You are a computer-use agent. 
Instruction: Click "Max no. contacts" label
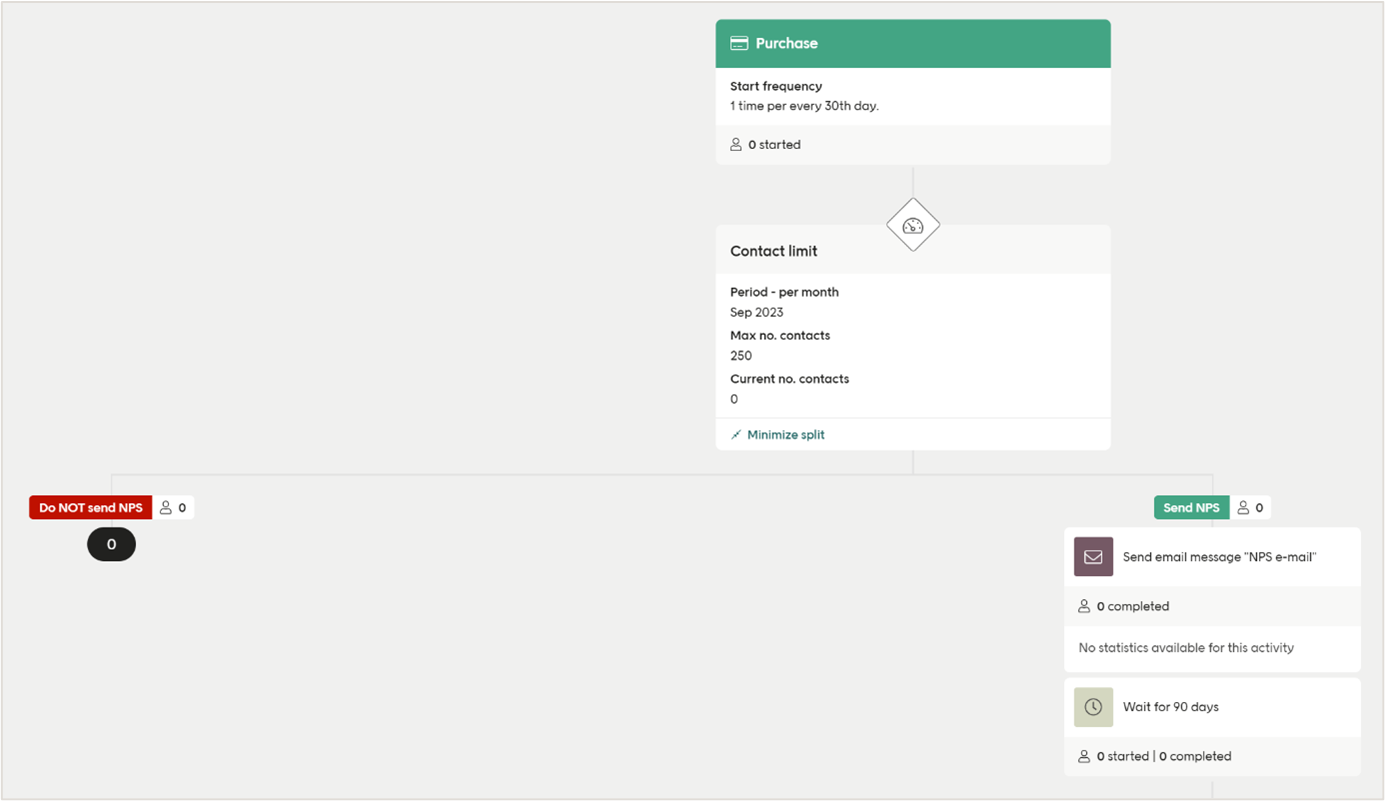tap(780, 336)
